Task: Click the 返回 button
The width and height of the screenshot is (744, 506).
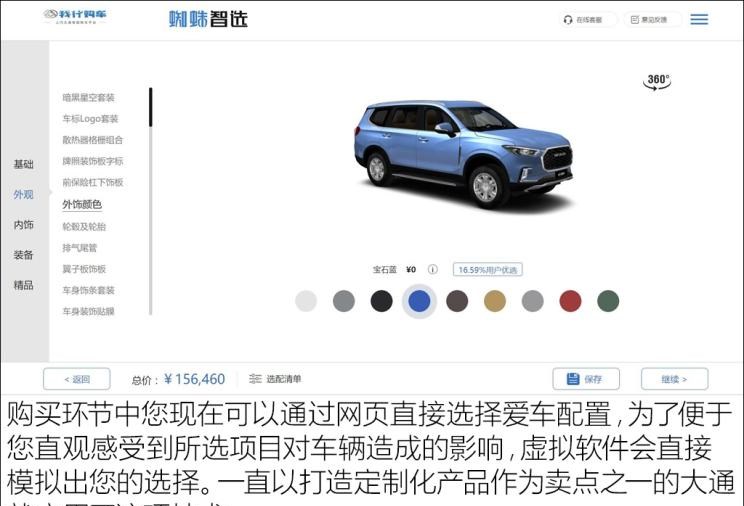Action: 77,379
